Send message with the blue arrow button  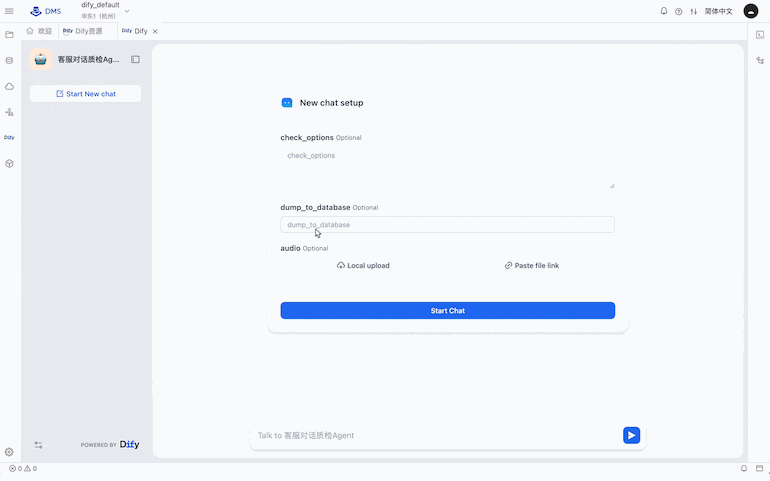coord(631,435)
